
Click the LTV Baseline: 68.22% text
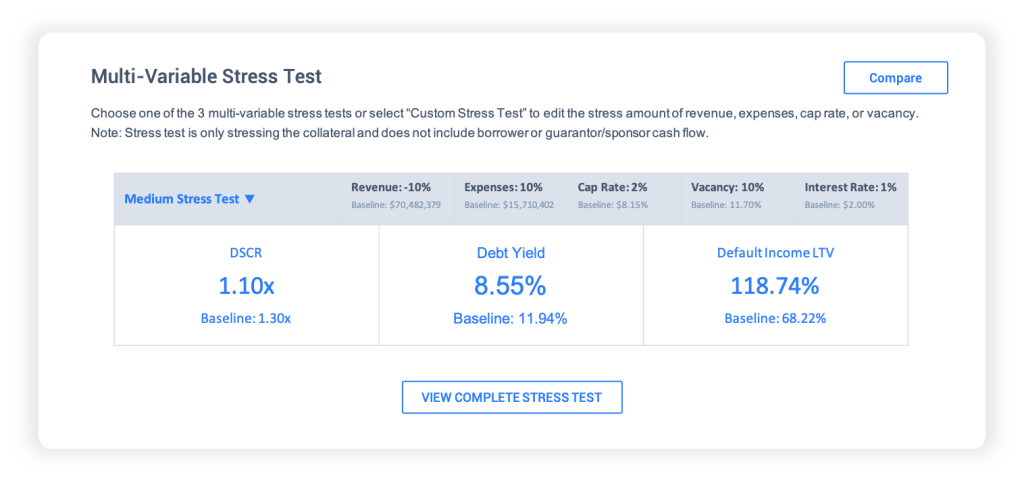(775, 319)
